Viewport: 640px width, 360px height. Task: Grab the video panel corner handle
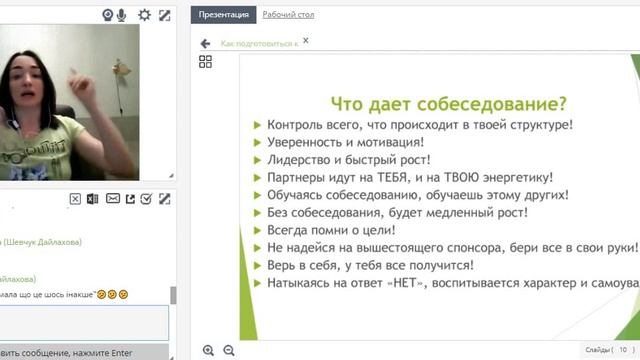point(171,176)
